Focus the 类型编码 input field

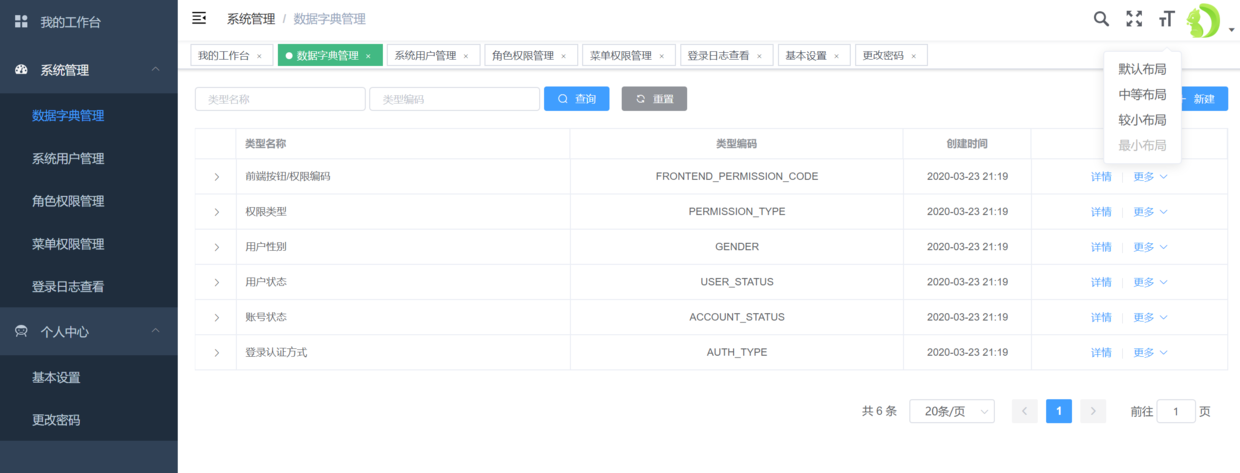(x=454, y=99)
